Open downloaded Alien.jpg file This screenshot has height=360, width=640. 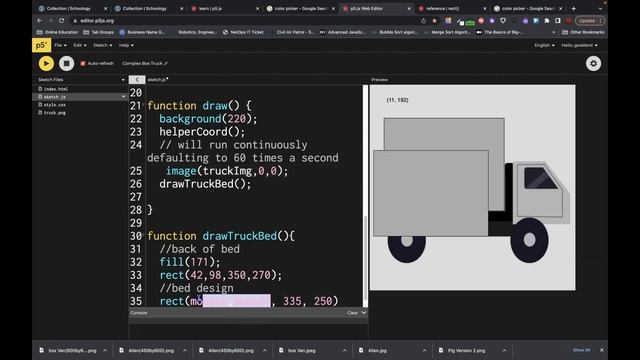pos(373,350)
